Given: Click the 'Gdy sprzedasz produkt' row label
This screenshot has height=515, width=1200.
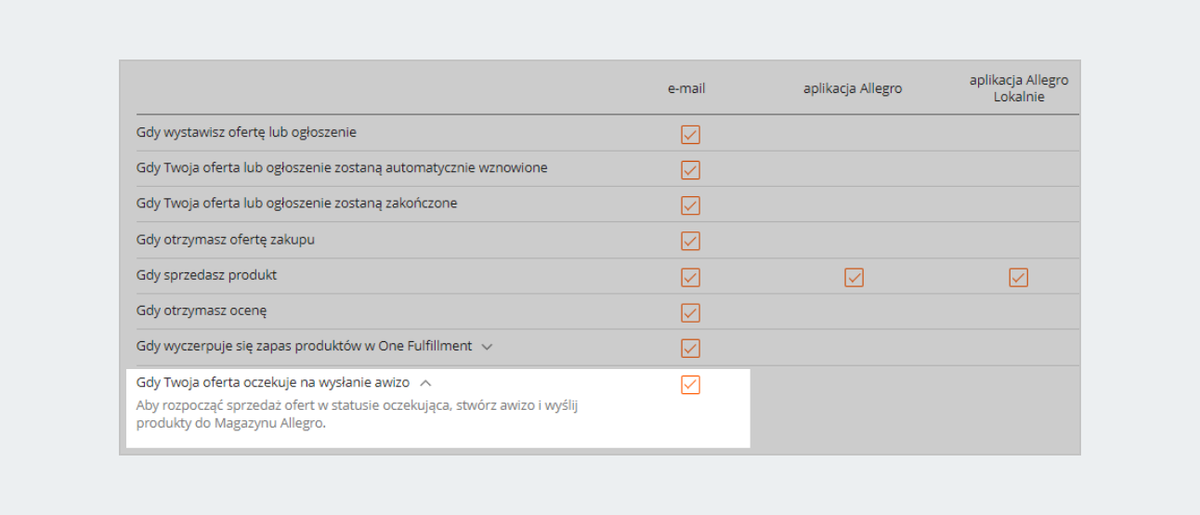Looking at the screenshot, I should [207, 274].
